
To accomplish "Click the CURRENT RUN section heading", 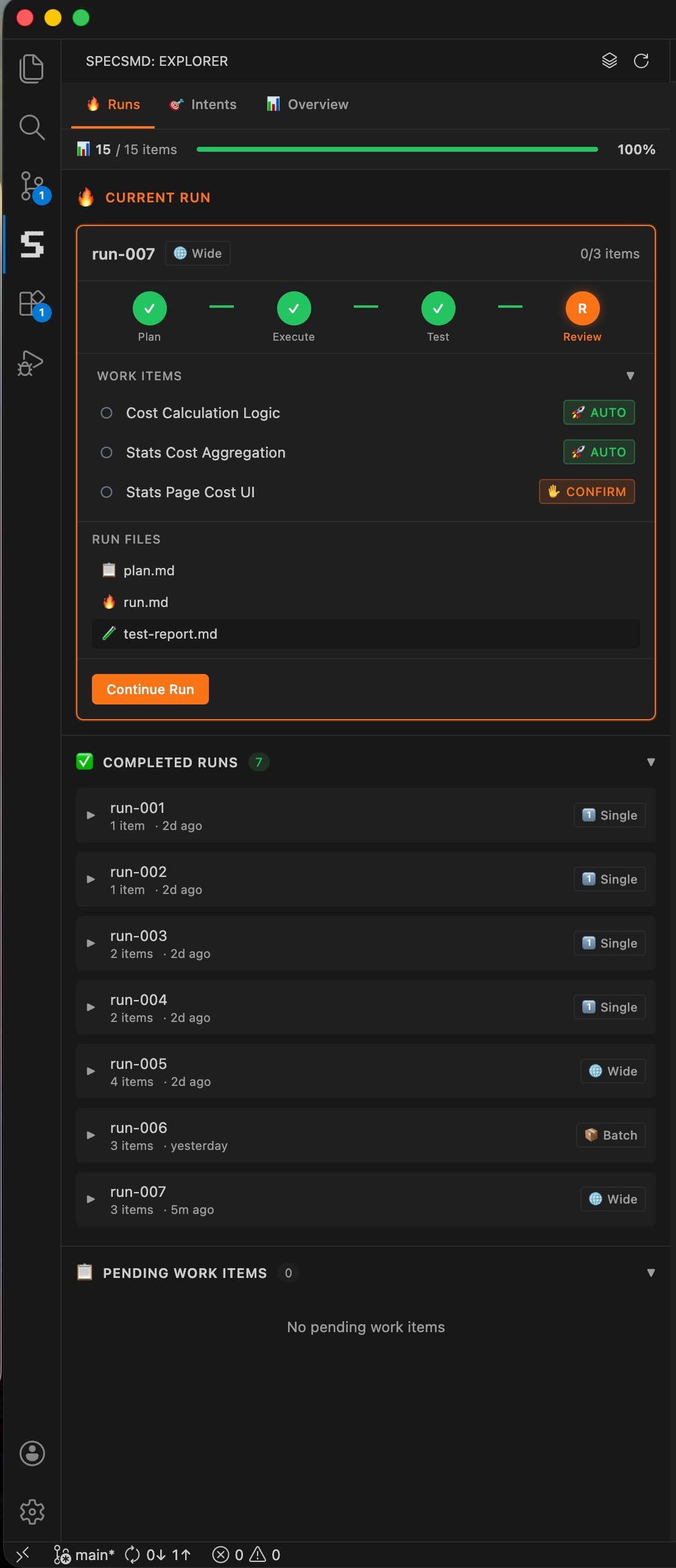I will [x=158, y=197].
